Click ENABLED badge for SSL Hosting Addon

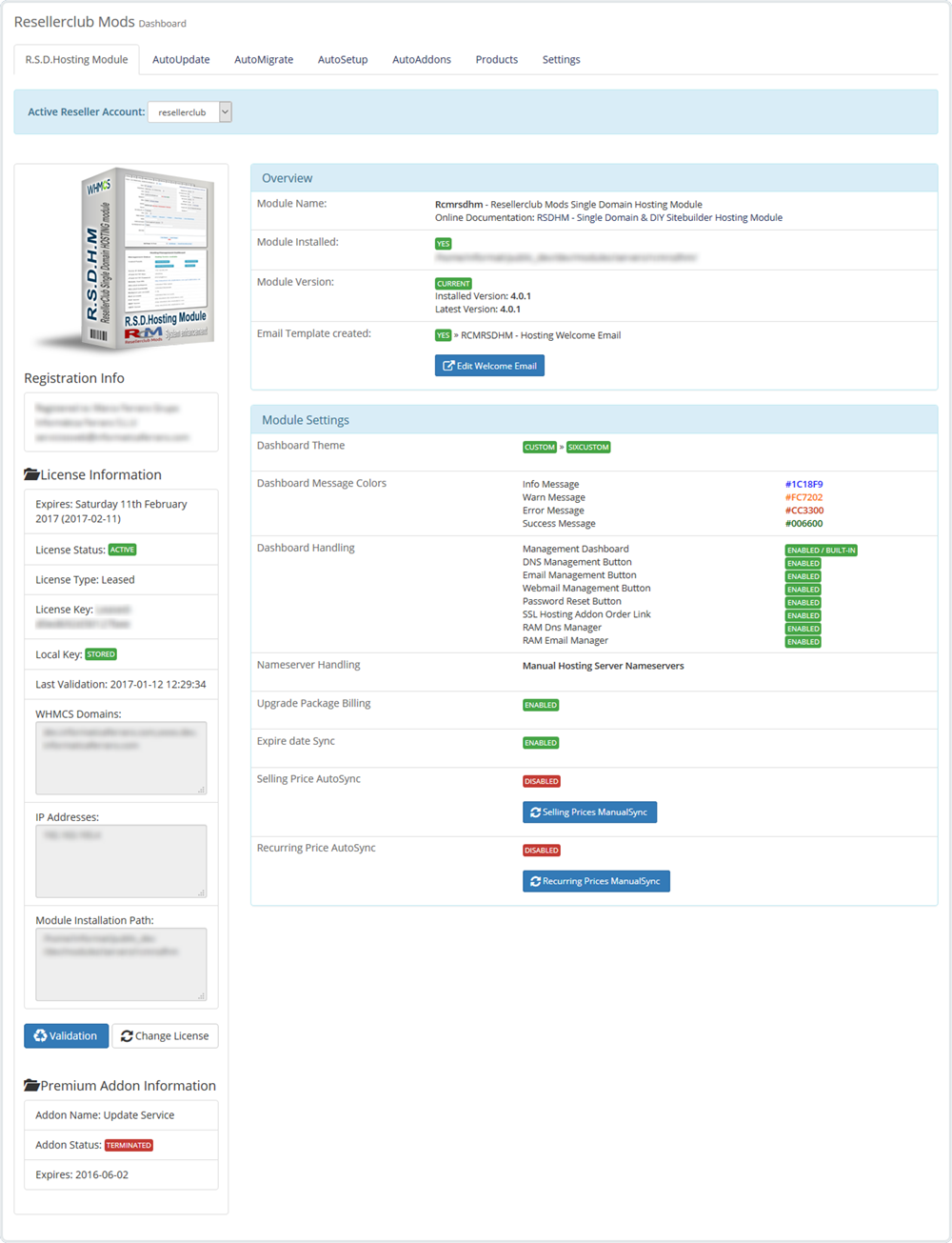pyautogui.click(x=803, y=616)
